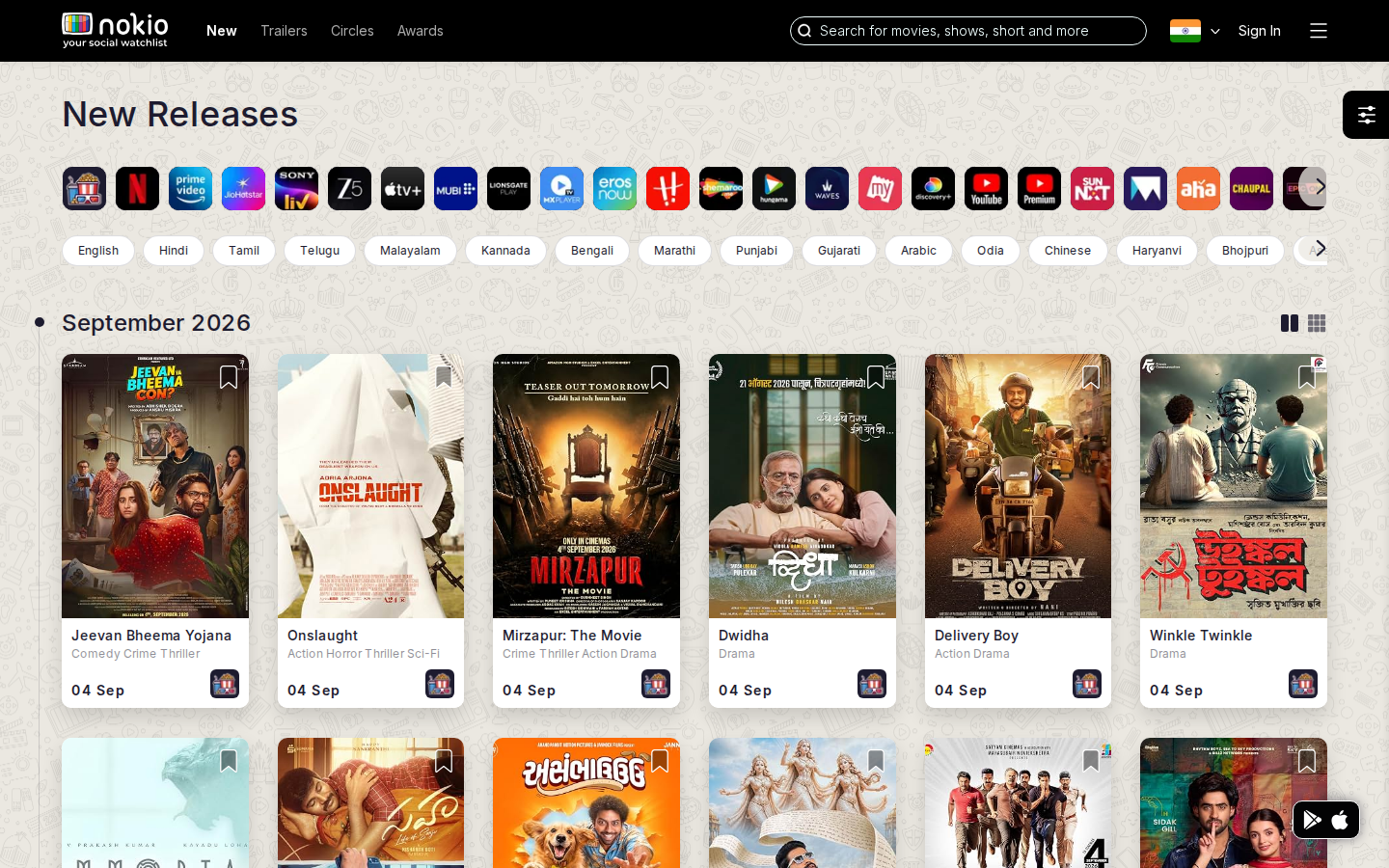Choose the Sony LIV platform icon

(296, 189)
